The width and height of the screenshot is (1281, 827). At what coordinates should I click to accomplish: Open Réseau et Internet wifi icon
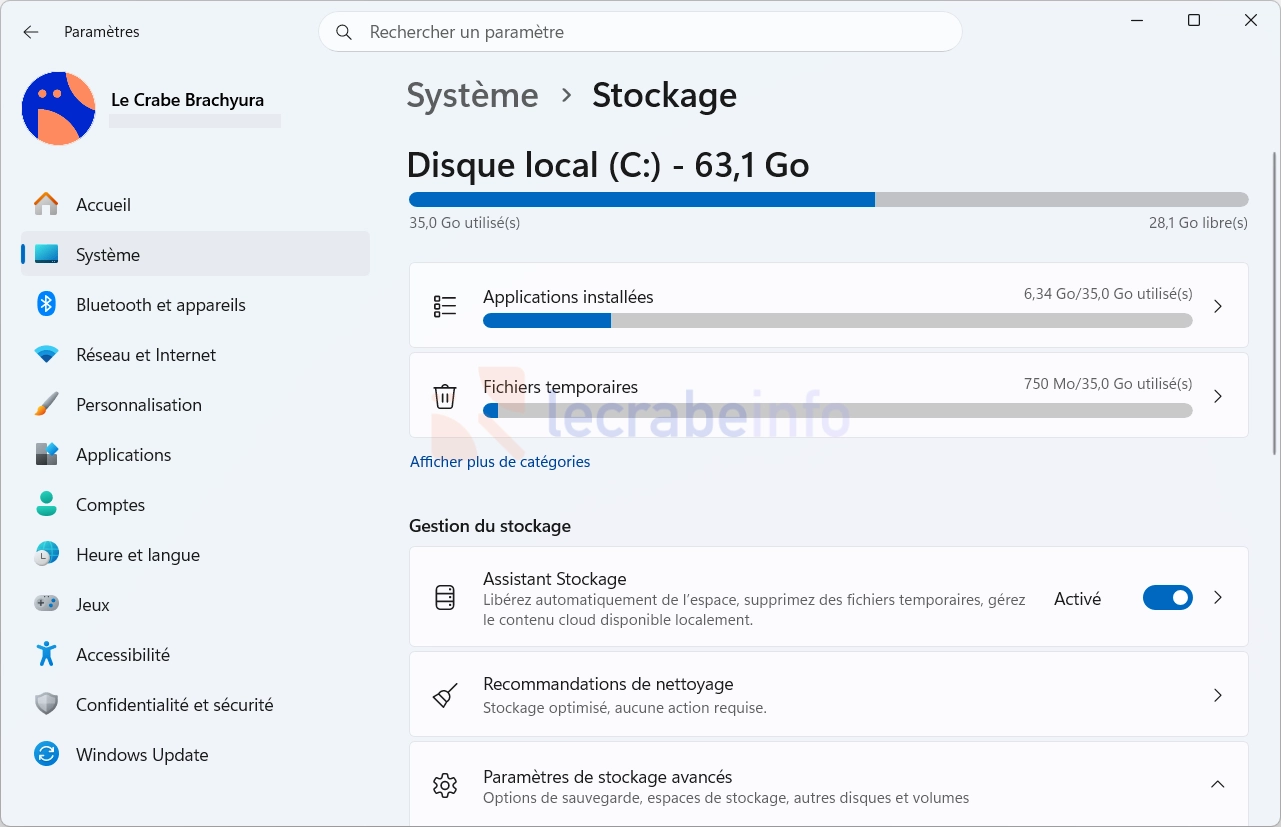[46, 354]
